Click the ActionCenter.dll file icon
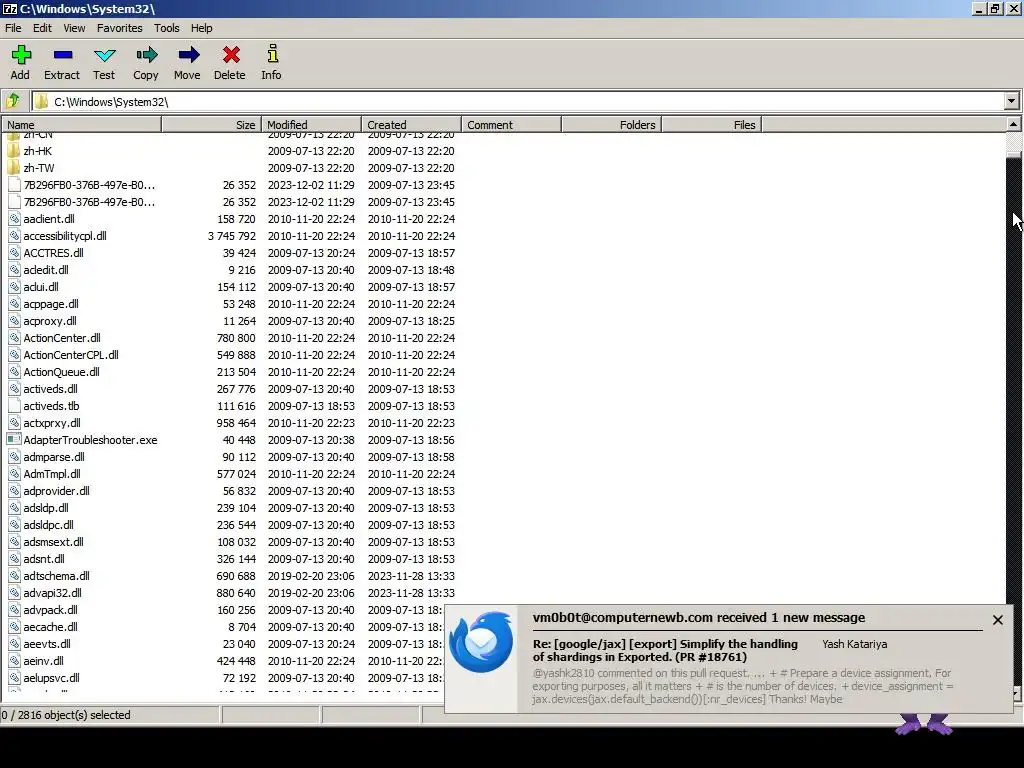1024x768 pixels. click(x=14, y=338)
